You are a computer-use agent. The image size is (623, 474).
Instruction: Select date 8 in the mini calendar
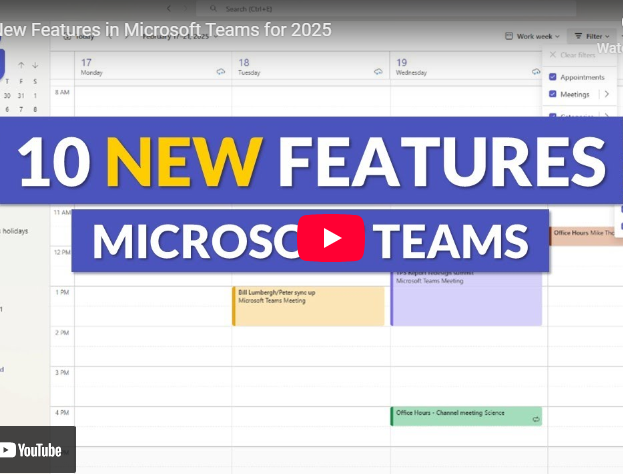click(x=35, y=109)
